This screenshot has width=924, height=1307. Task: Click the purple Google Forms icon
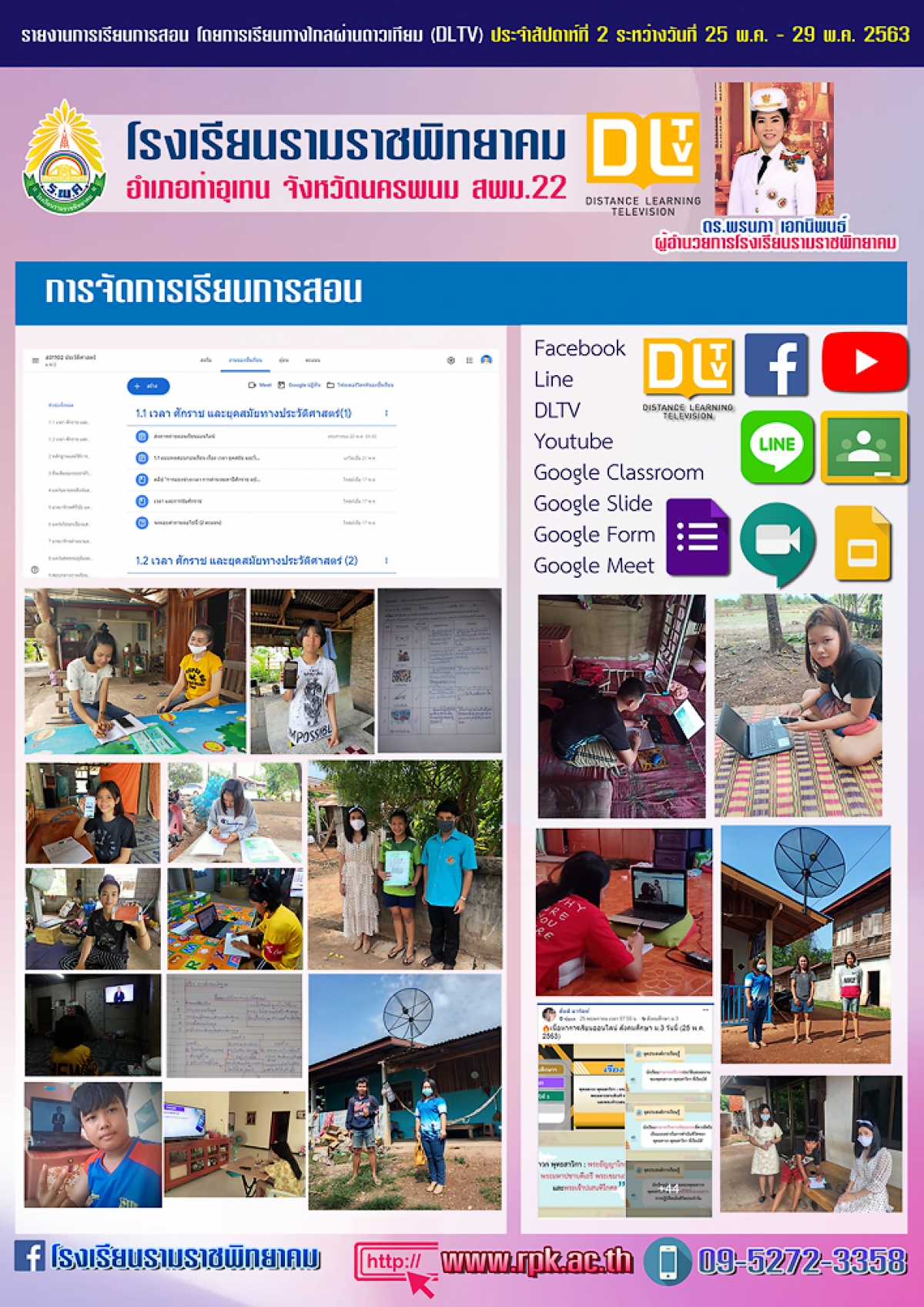click(x=698, y=537)
